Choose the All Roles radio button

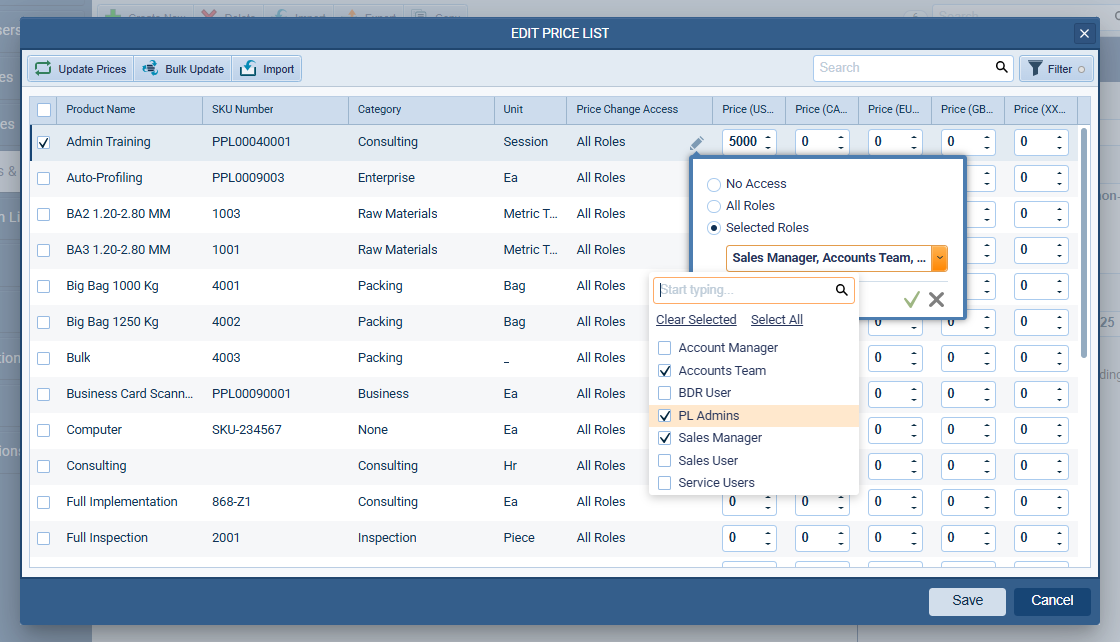point(713,206)
